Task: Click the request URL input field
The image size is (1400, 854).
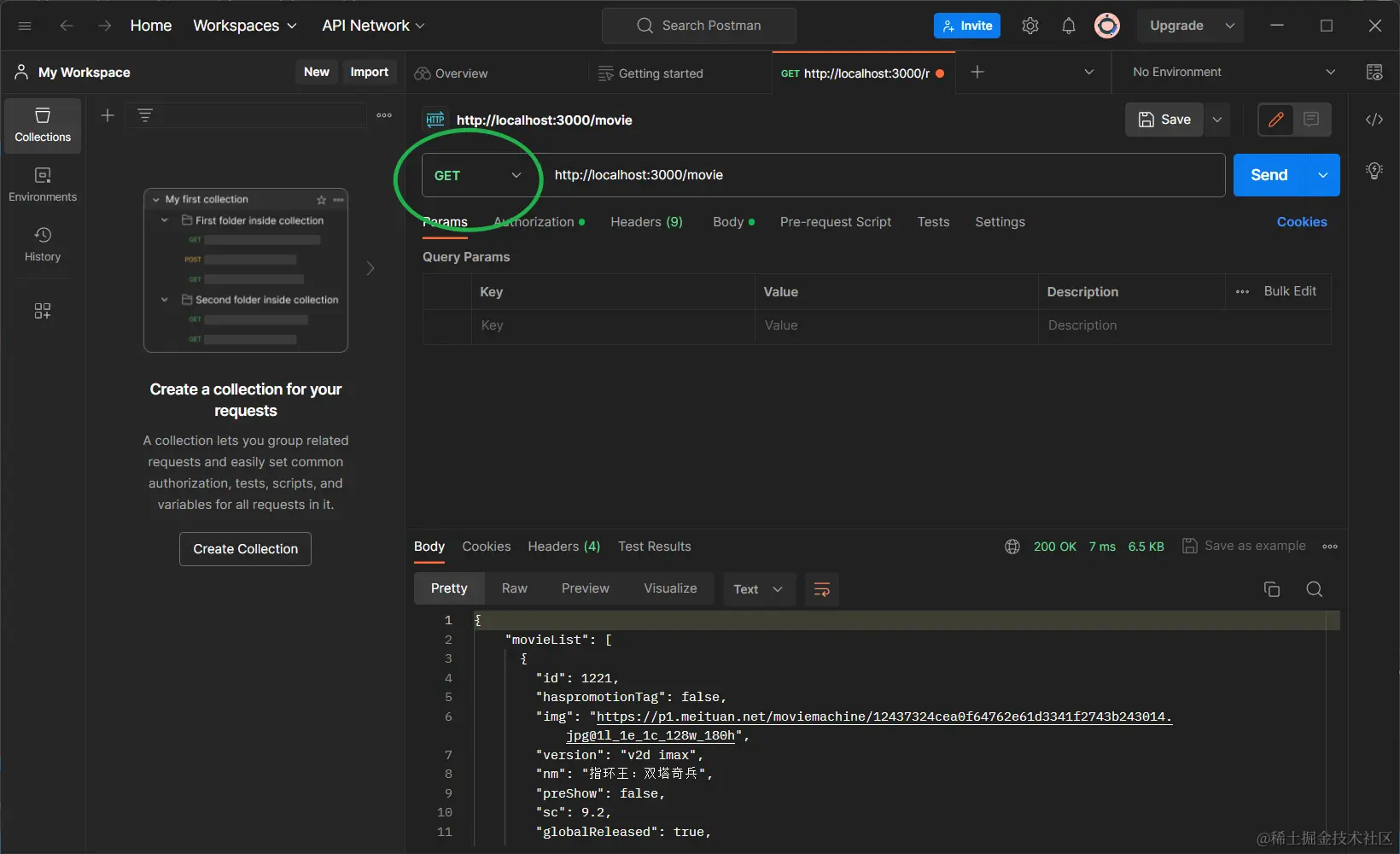Action: click(x=884, y=175)
